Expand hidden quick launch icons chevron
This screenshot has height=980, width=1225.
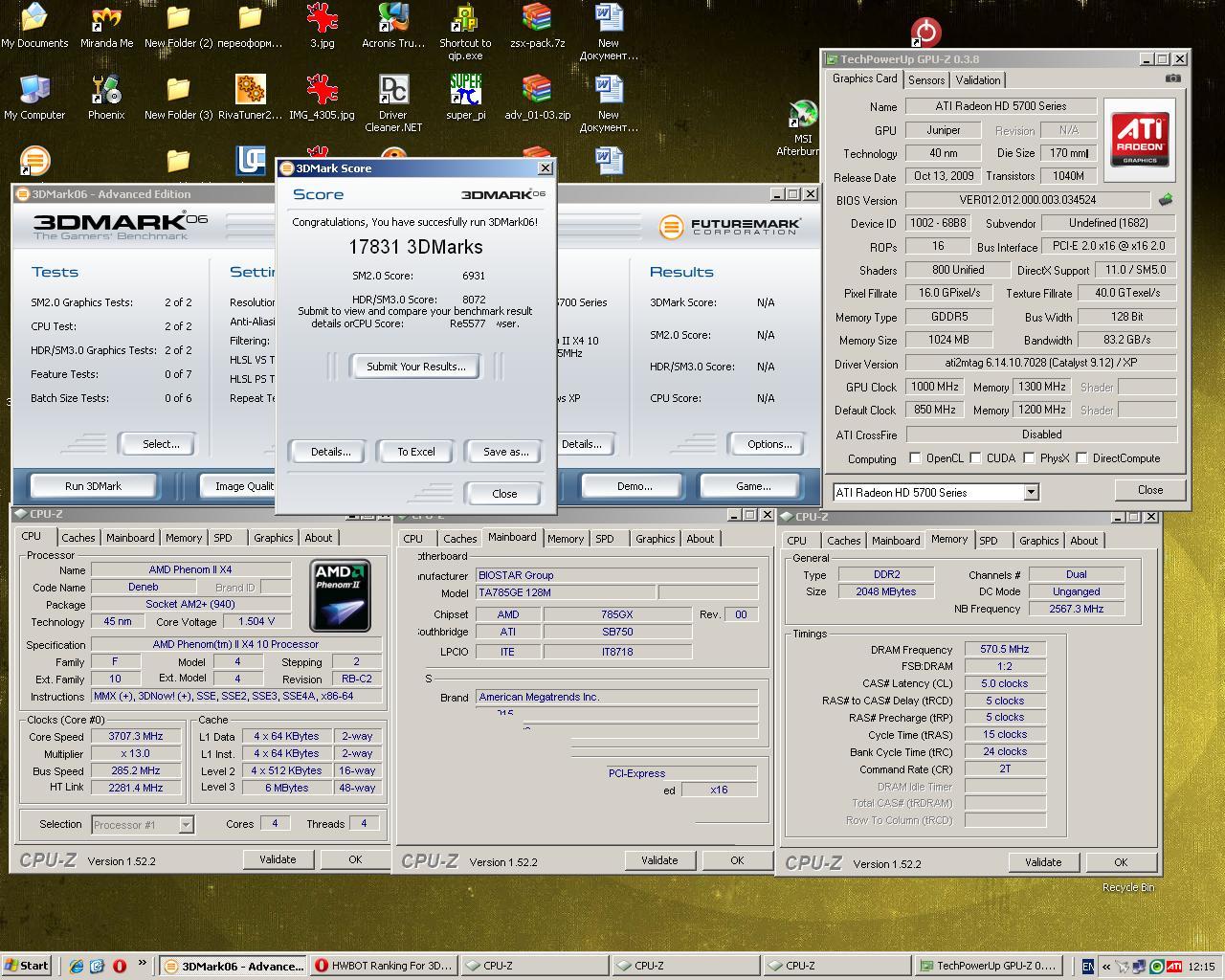coord(143,964)
